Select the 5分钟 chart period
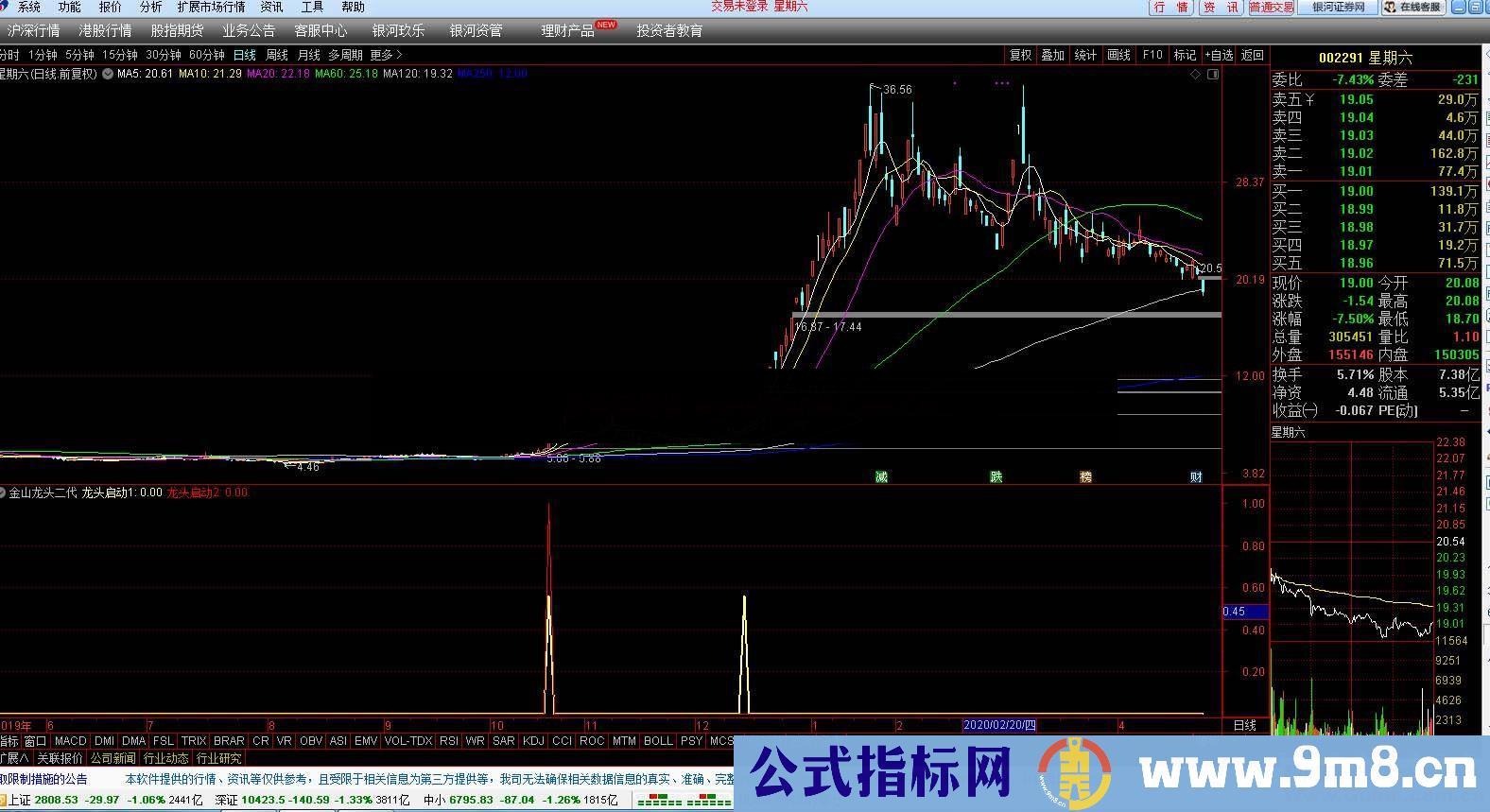This screenshot has height=812, width=1490. 79,55
